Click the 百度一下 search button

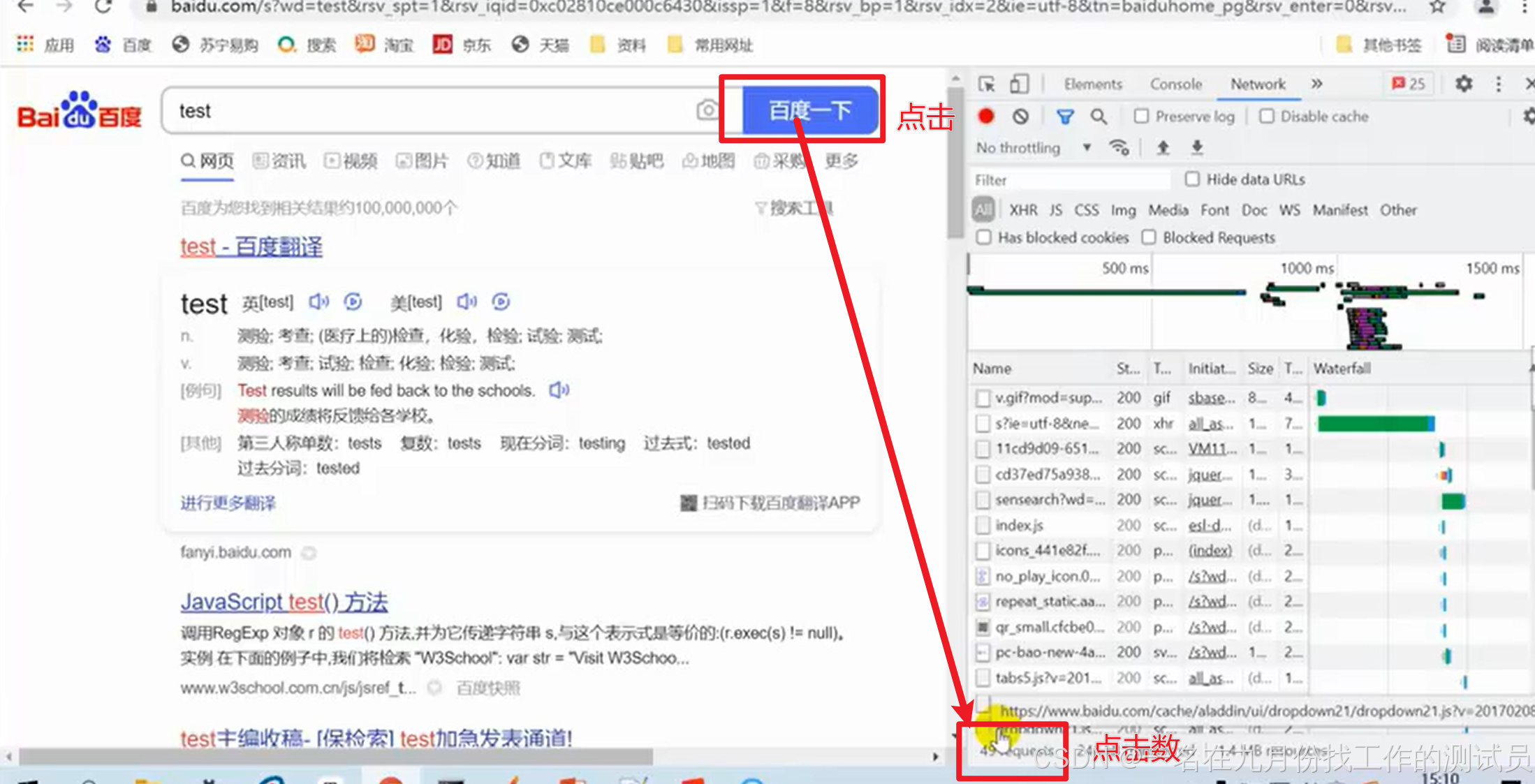(809, 110)
